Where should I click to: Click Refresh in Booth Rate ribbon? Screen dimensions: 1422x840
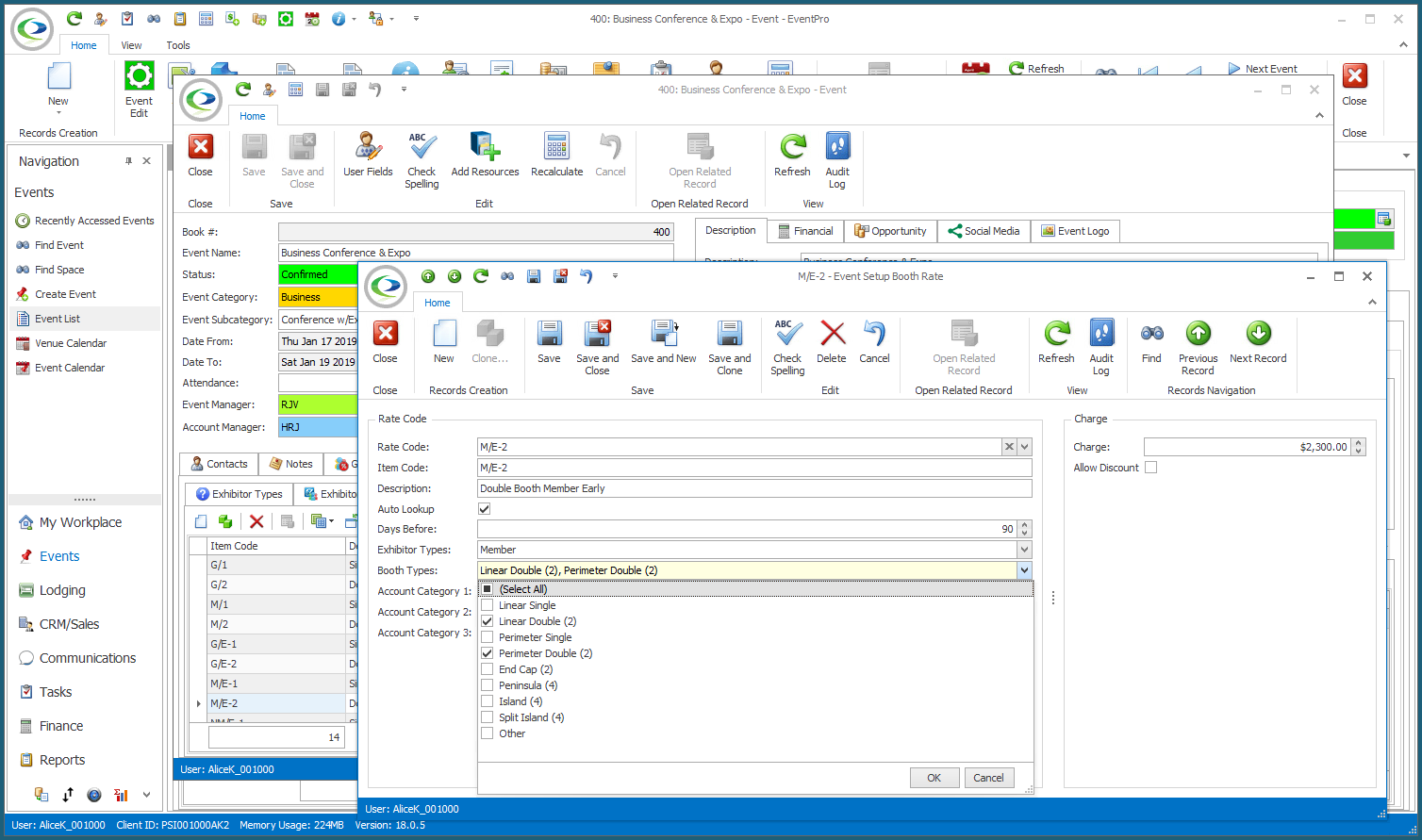coord(1056,341)
